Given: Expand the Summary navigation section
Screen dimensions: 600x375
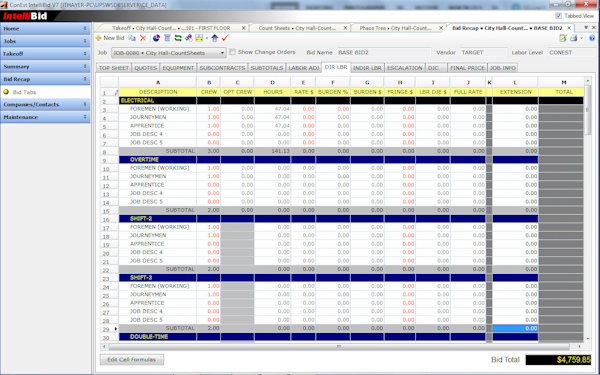Looking at the screenshot, I should 45,66.
